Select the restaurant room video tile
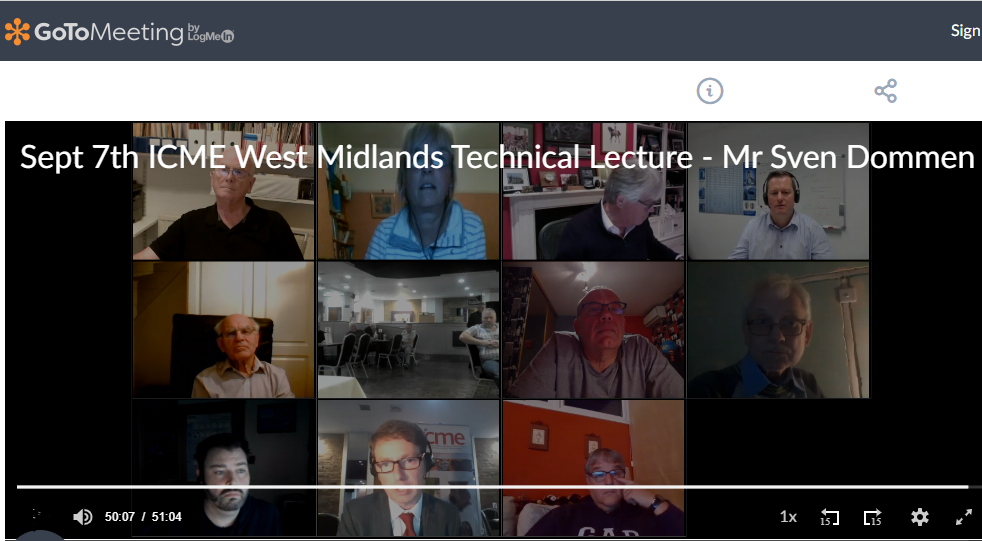This screenshot has height=541, width=982. pyautogui.click(x=408, y=329)
